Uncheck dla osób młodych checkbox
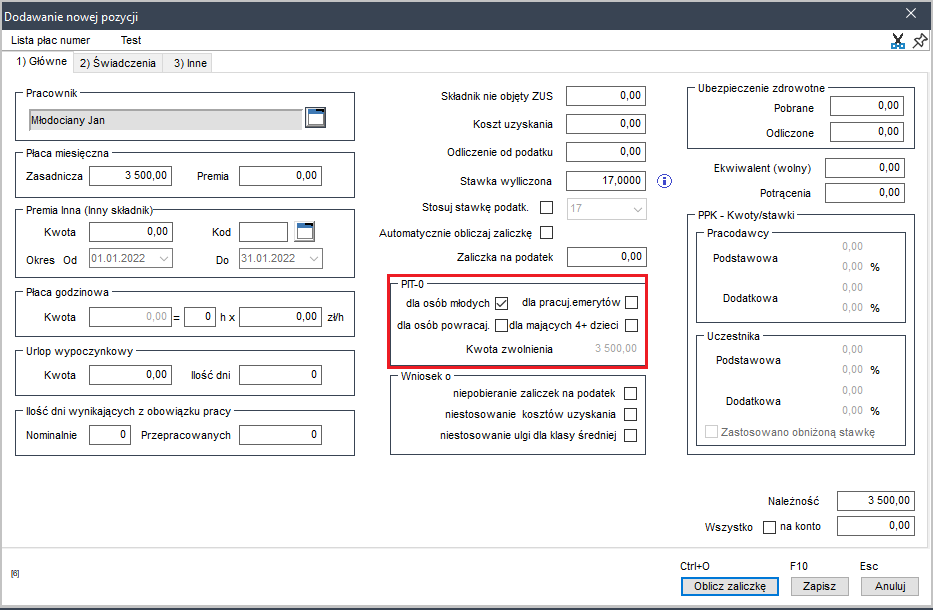Viewport: 933px width, 610px height. [x=502, y=303]
